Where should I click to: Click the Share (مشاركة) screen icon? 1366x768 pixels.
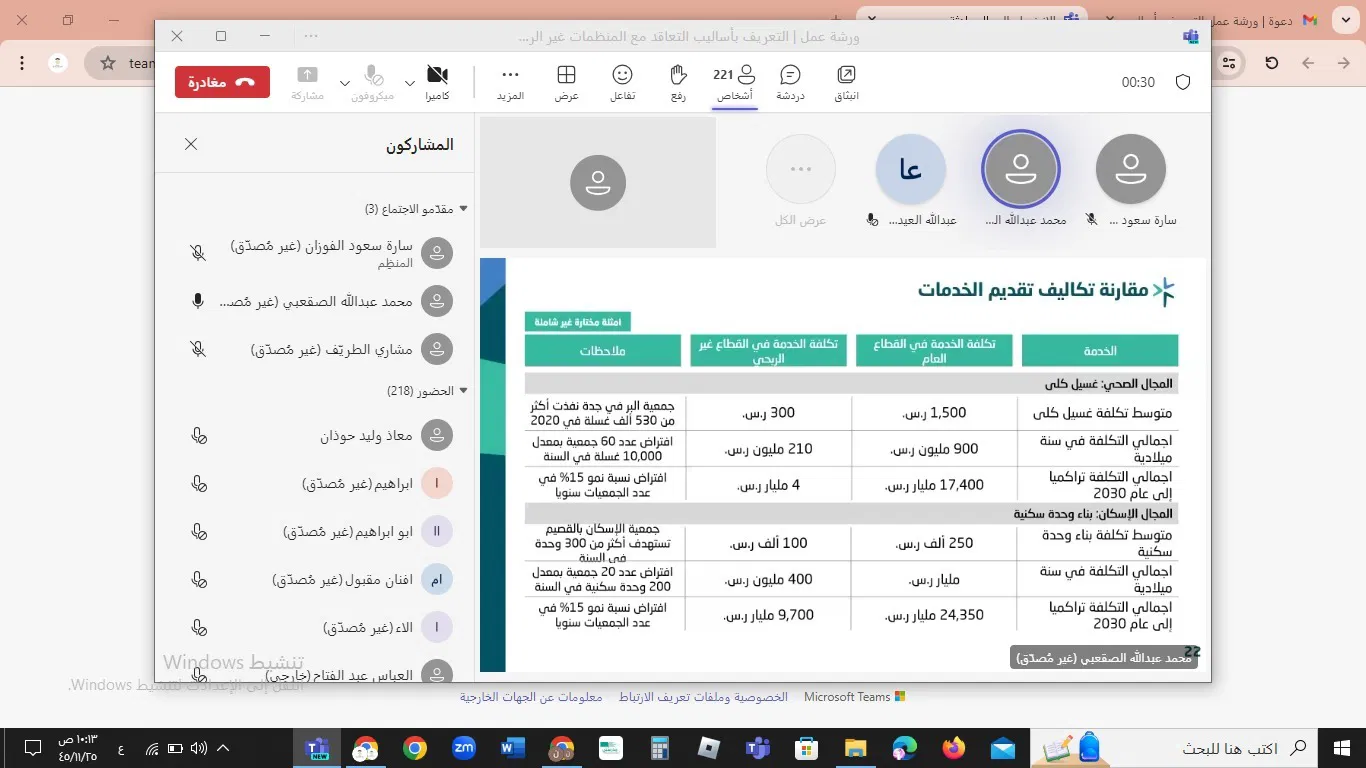pos(308,83)
